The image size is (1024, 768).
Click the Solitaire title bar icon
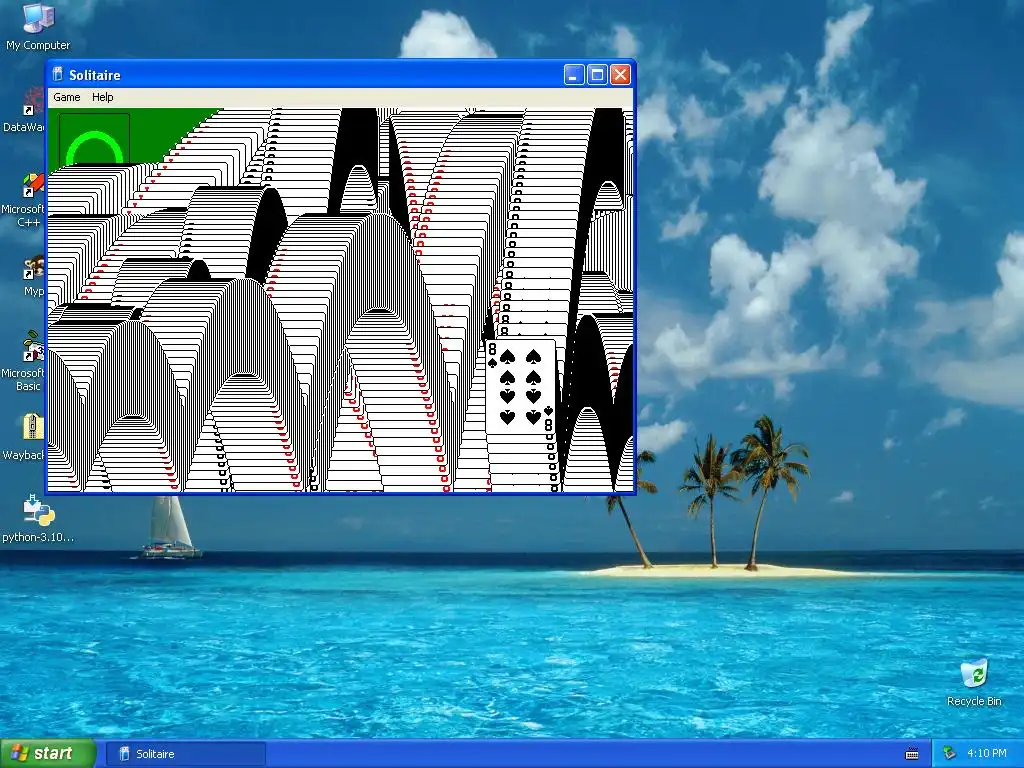(57, 74)
